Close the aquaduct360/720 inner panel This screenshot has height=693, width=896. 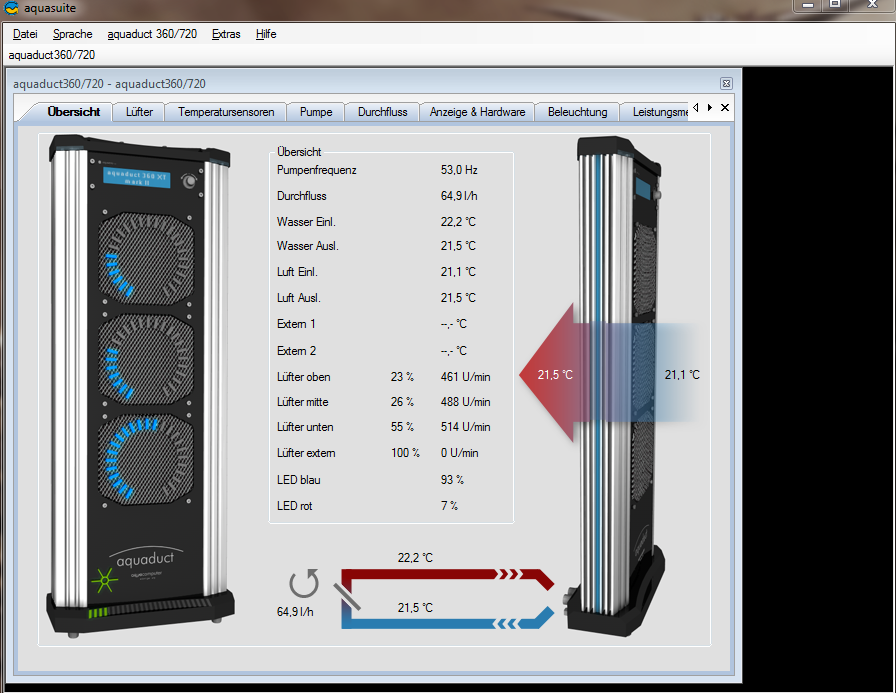pos(726,83)
